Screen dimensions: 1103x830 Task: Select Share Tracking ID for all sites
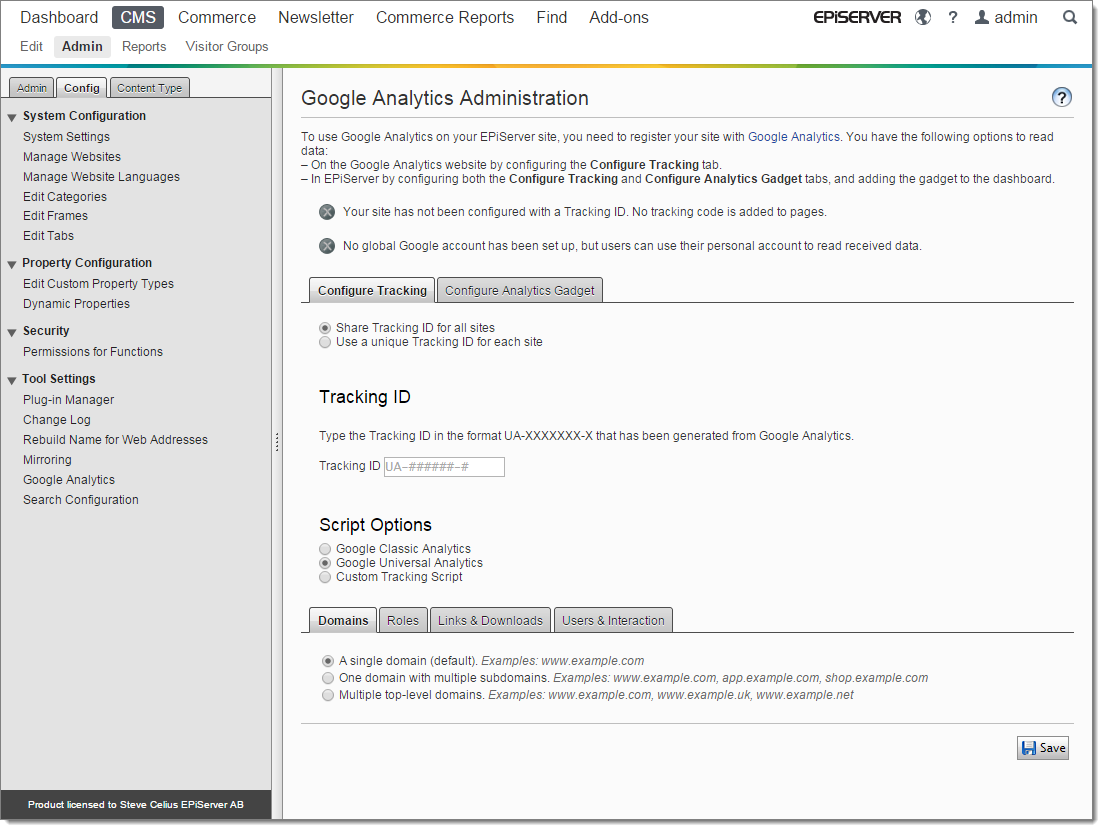tap(325, 326)
